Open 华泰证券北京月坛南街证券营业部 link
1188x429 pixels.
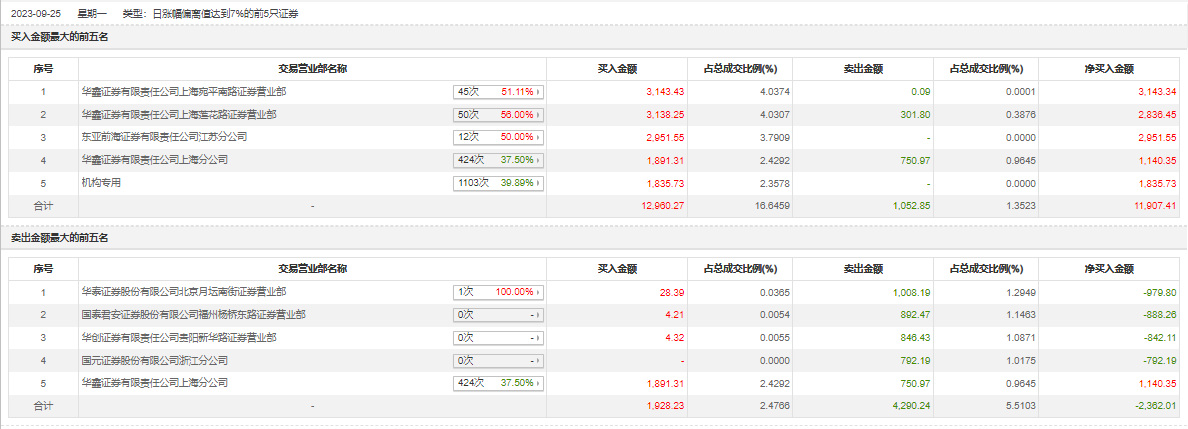[183, 292]
